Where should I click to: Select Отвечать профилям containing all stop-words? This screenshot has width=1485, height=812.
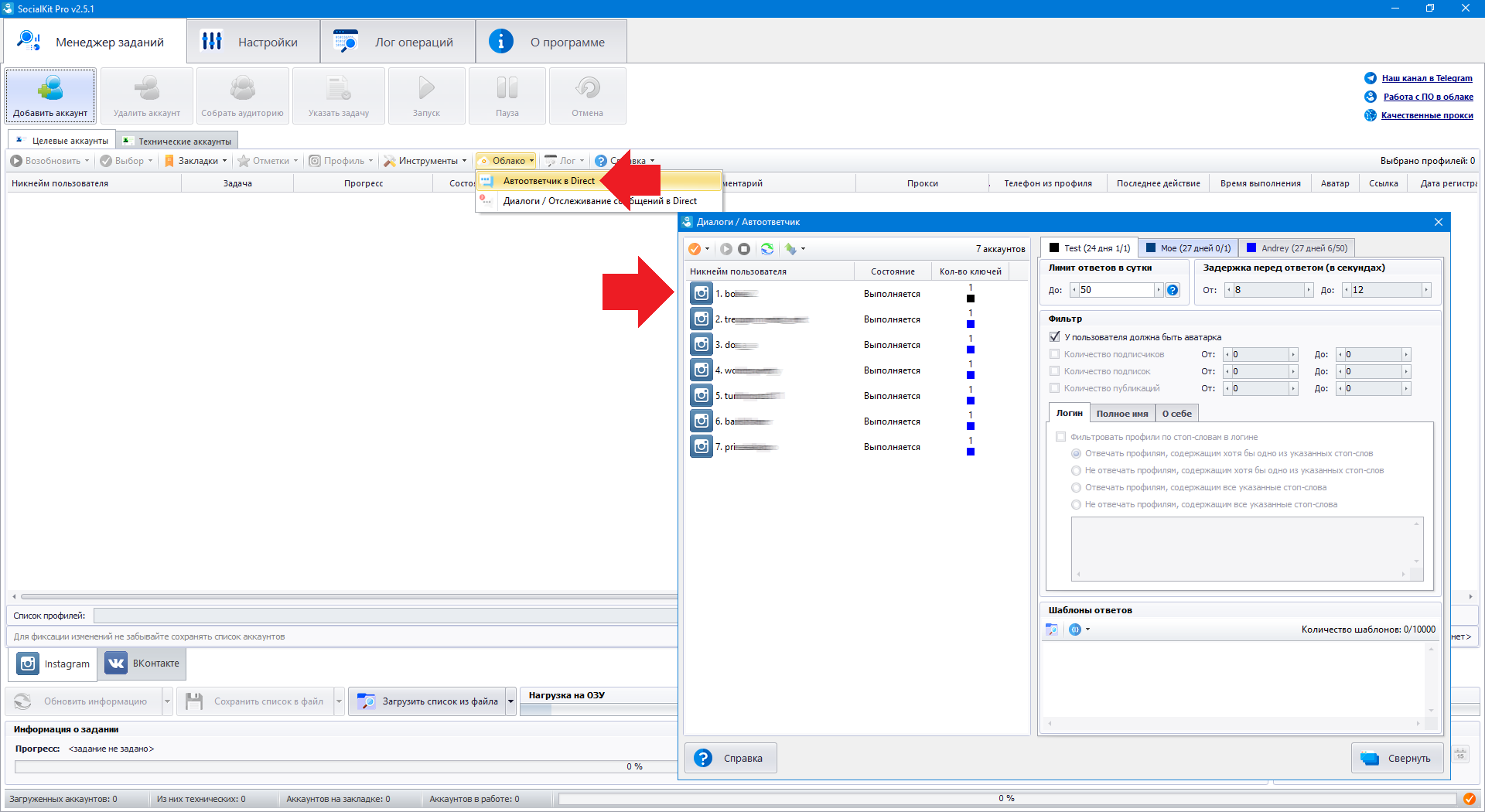pyautogui.click(x=1076, y=488)
